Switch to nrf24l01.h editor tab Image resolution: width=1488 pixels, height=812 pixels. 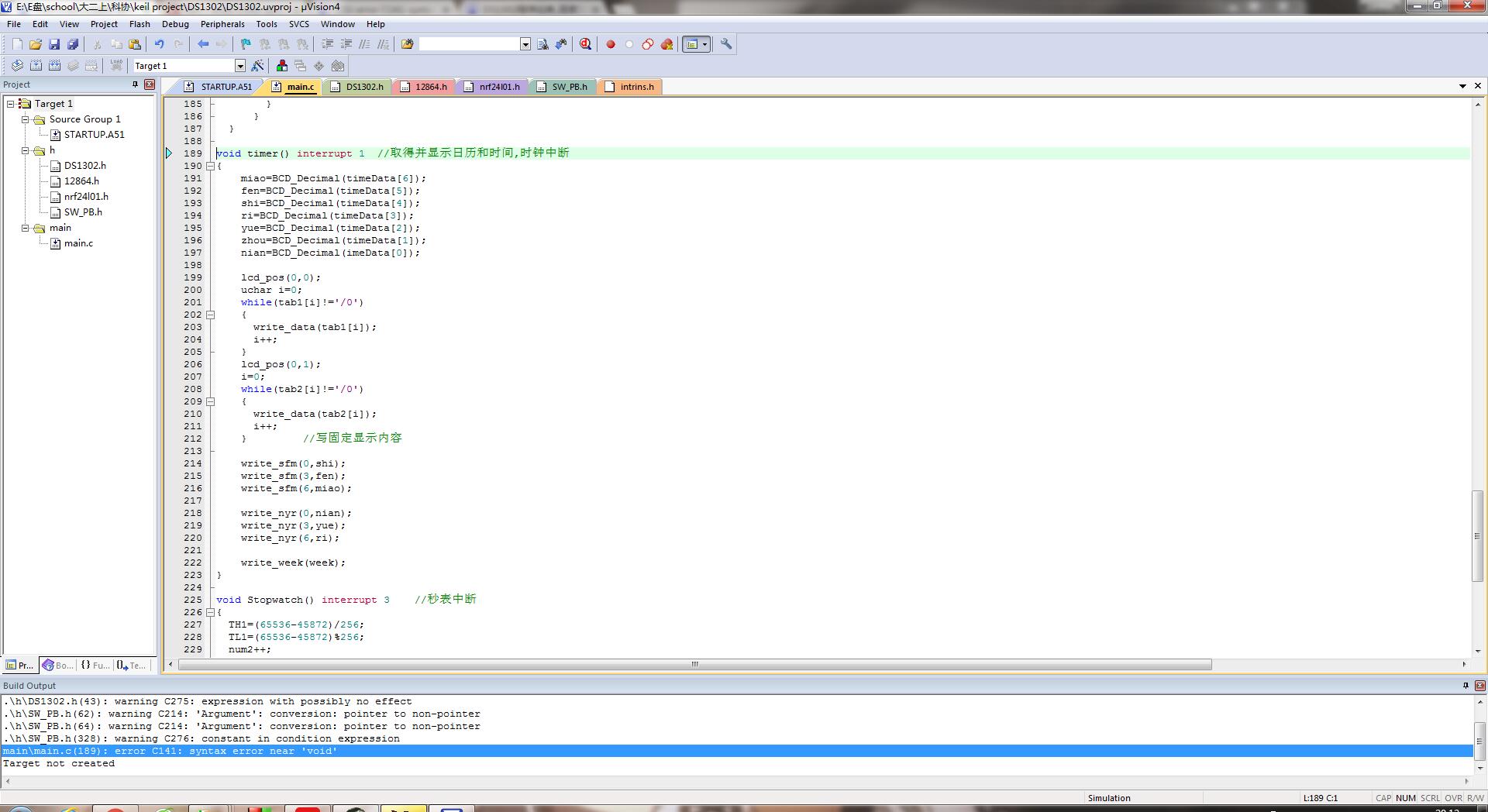[492, 87]
